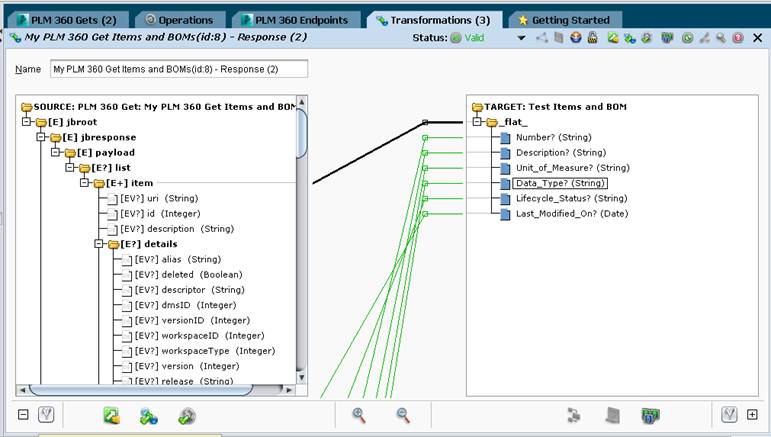Collapse all source nodes with minus button
The height and width of the screenshot is (437, 771).
(23, 414)
